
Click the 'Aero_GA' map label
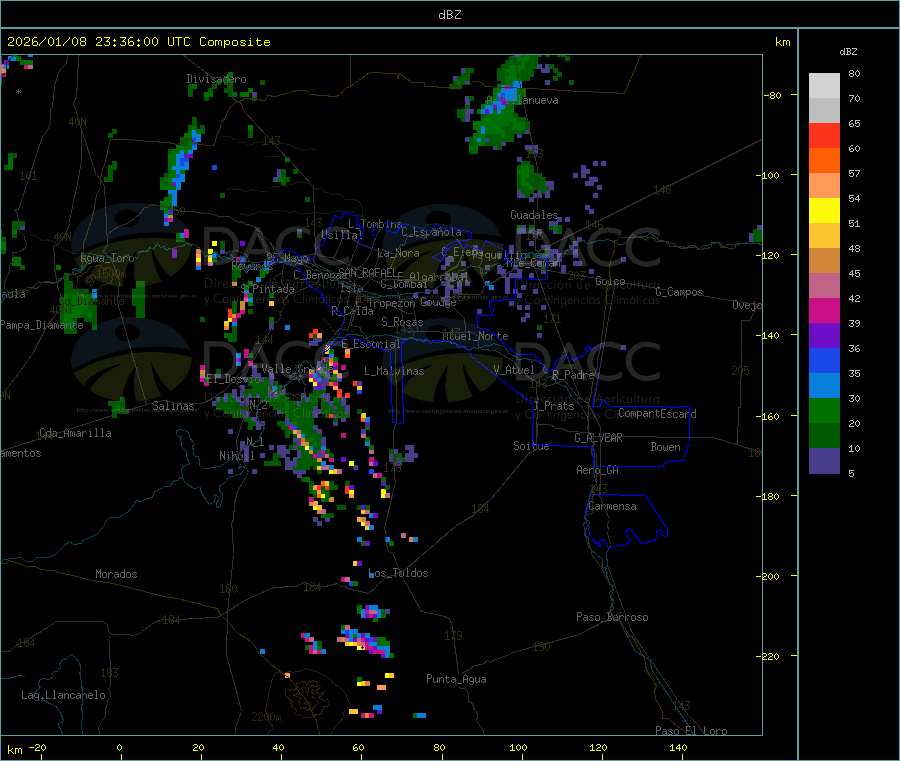tap(597, 470)
